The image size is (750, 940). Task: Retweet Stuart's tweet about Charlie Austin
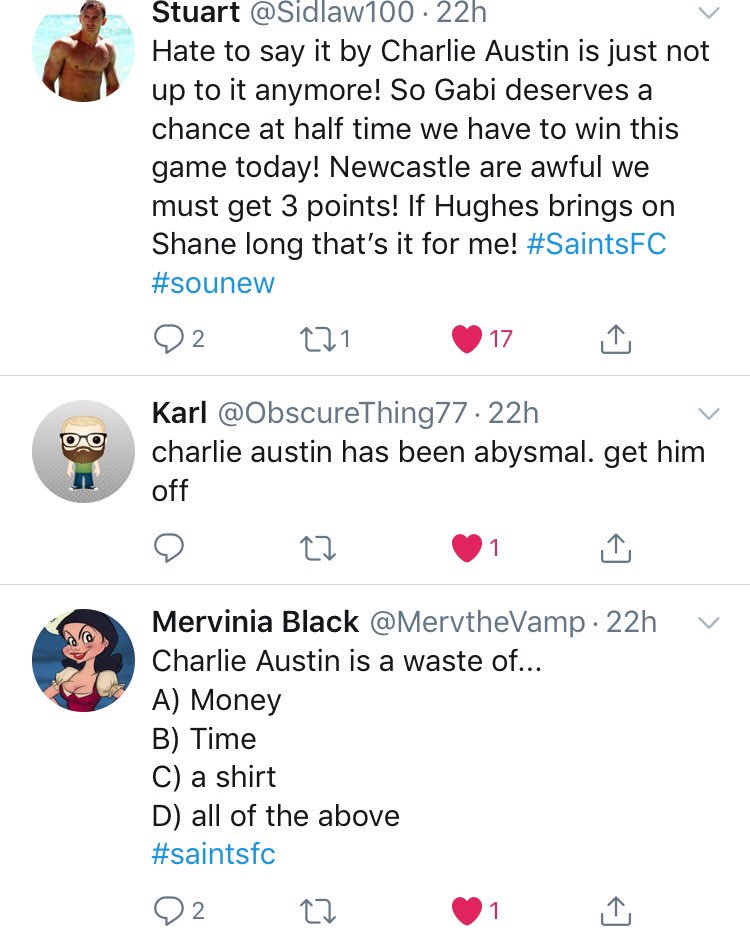[317, 340]
